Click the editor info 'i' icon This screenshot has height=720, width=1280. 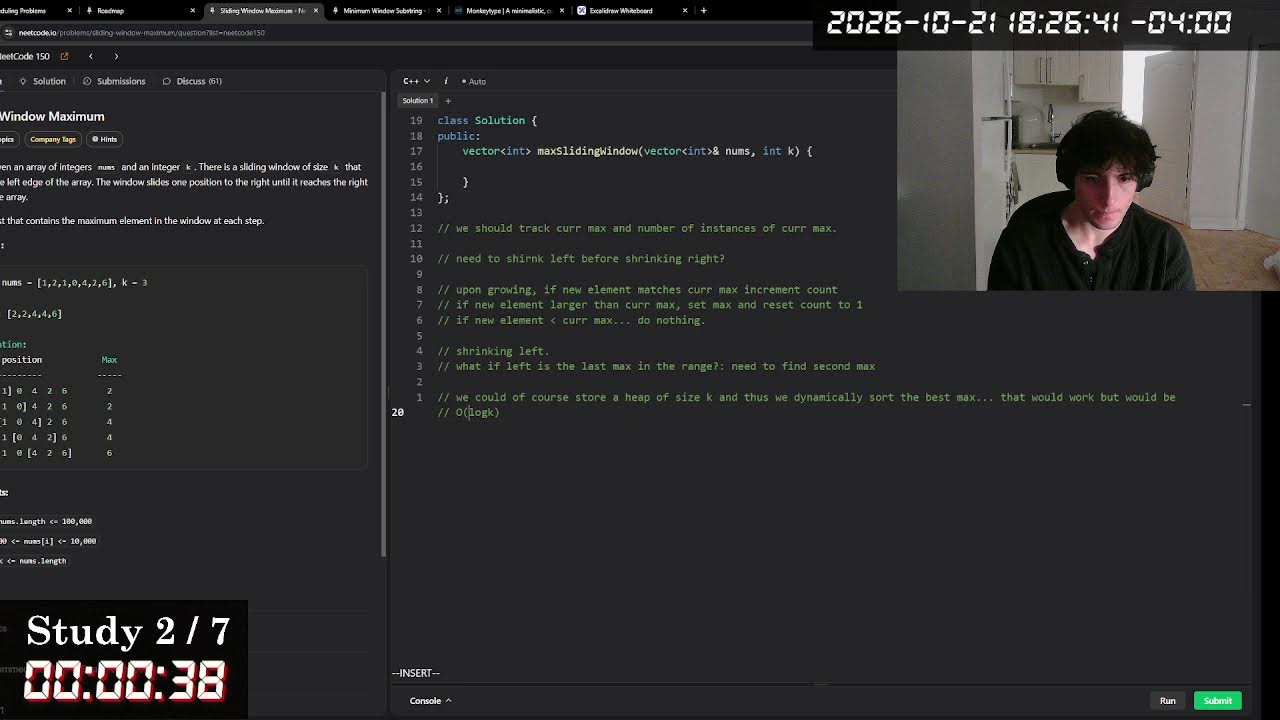446,81
